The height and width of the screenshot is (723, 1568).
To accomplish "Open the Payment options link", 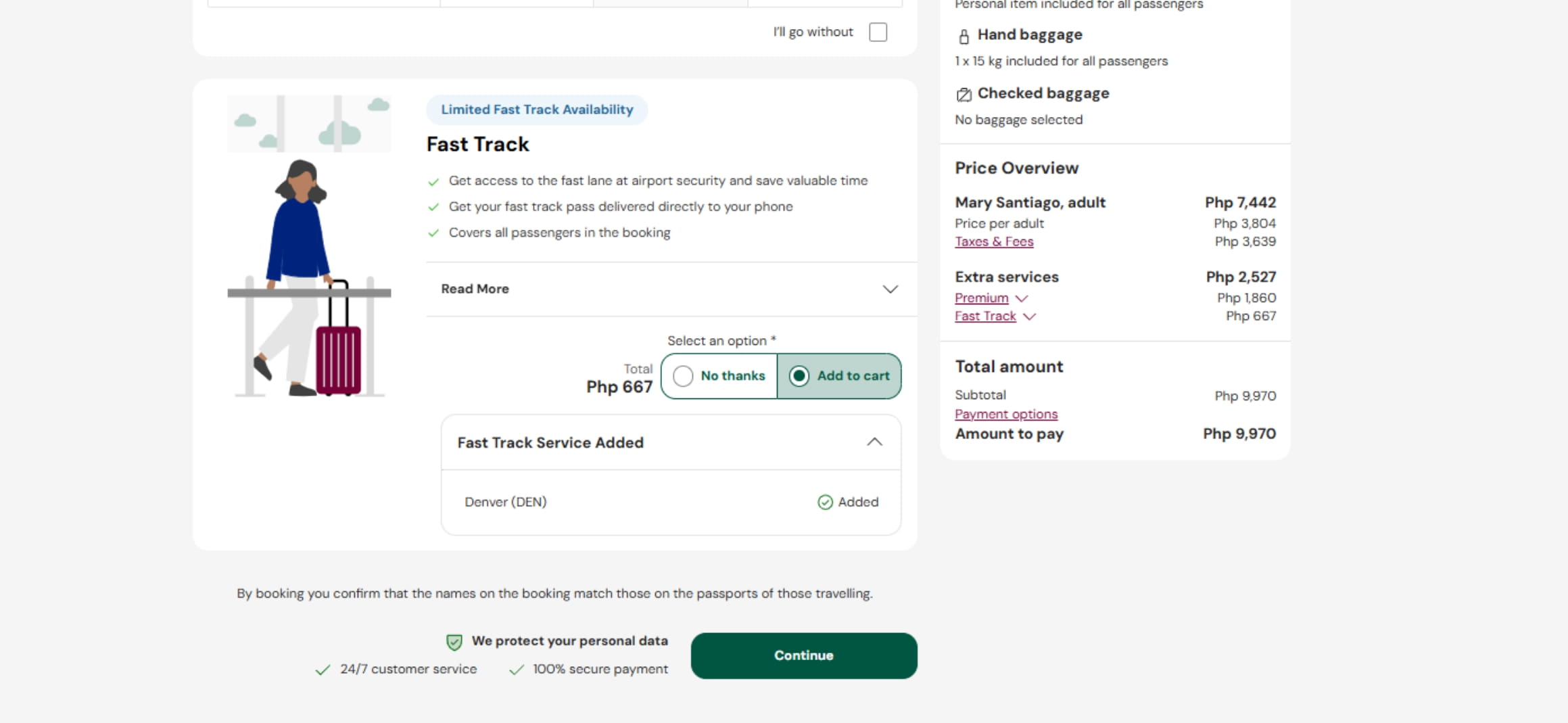I will 1005,414.
